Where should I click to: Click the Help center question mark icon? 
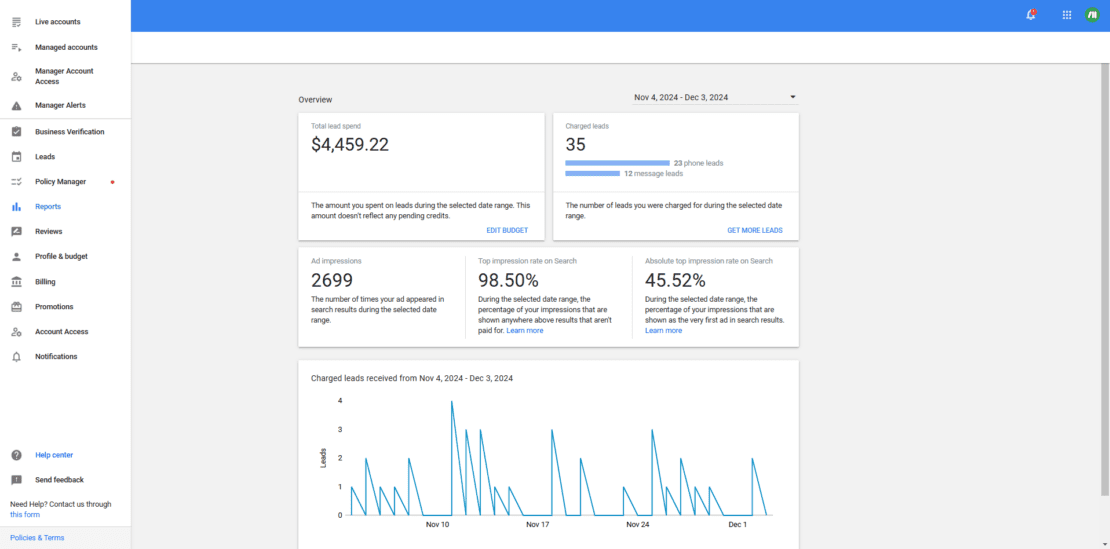tap(16, 455)
